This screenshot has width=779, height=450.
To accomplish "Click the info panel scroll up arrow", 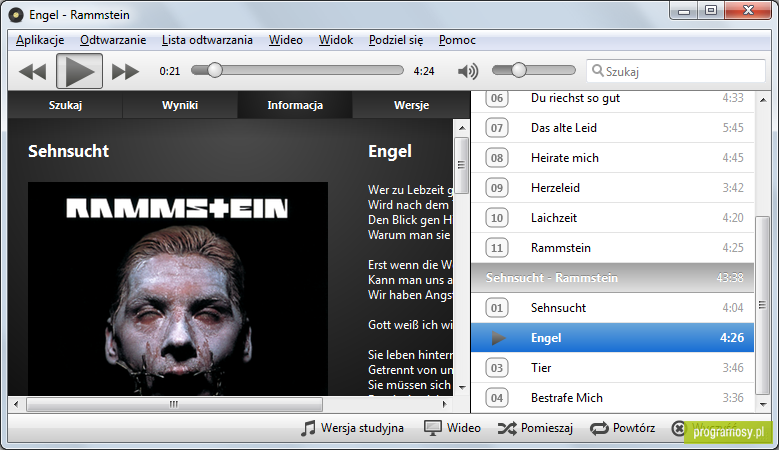I will click(462, 128).
